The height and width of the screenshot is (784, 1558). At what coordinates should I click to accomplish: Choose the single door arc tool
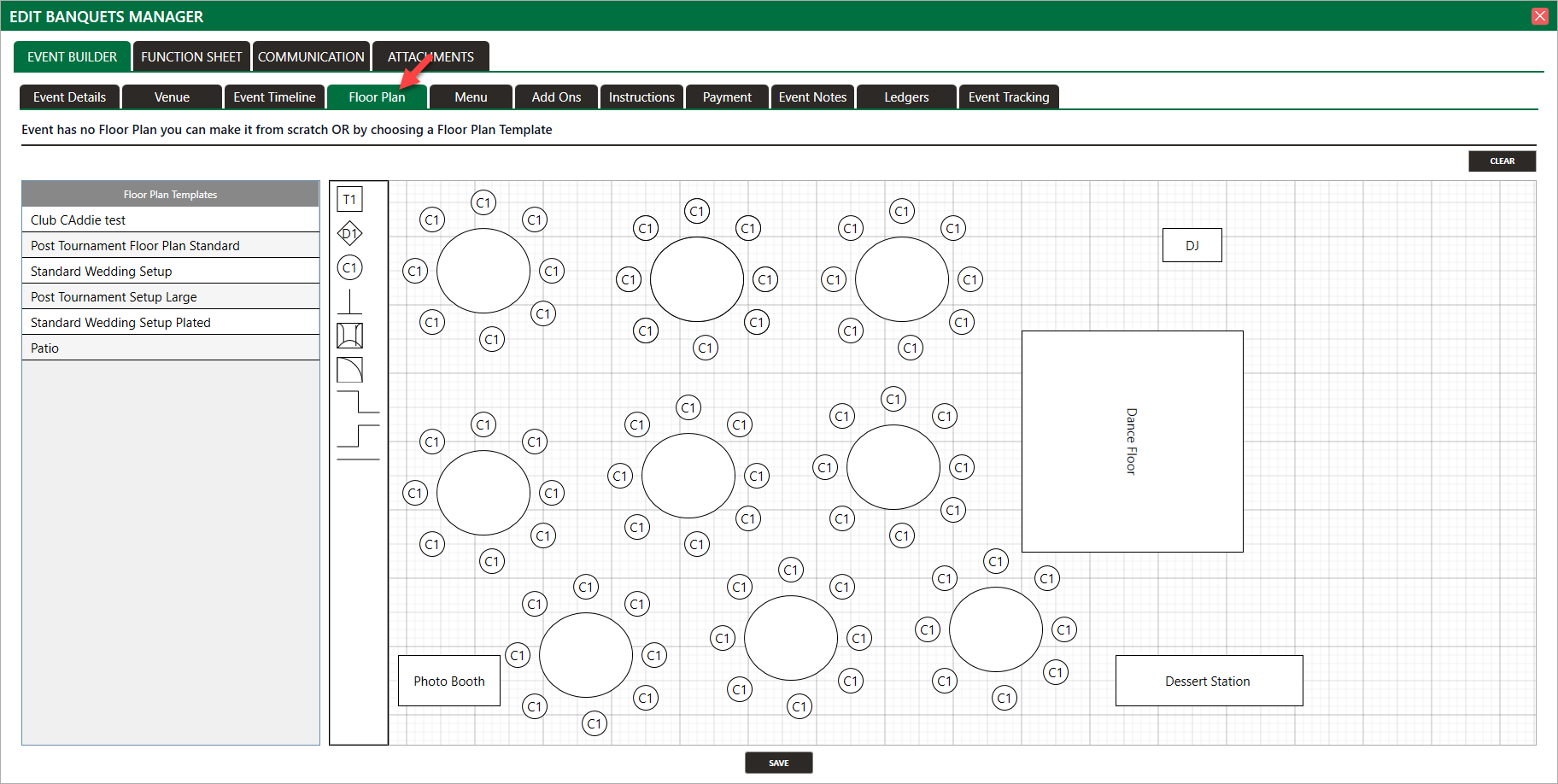[349, 370]
